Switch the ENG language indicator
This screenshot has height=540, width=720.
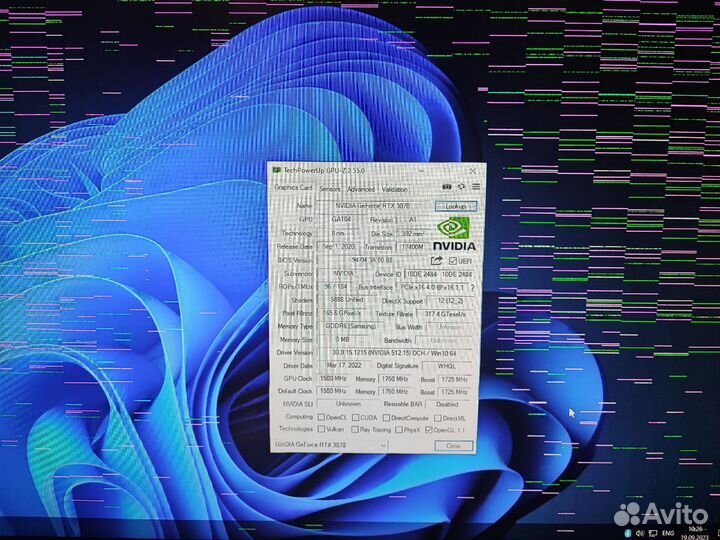[x=668, y=533]
